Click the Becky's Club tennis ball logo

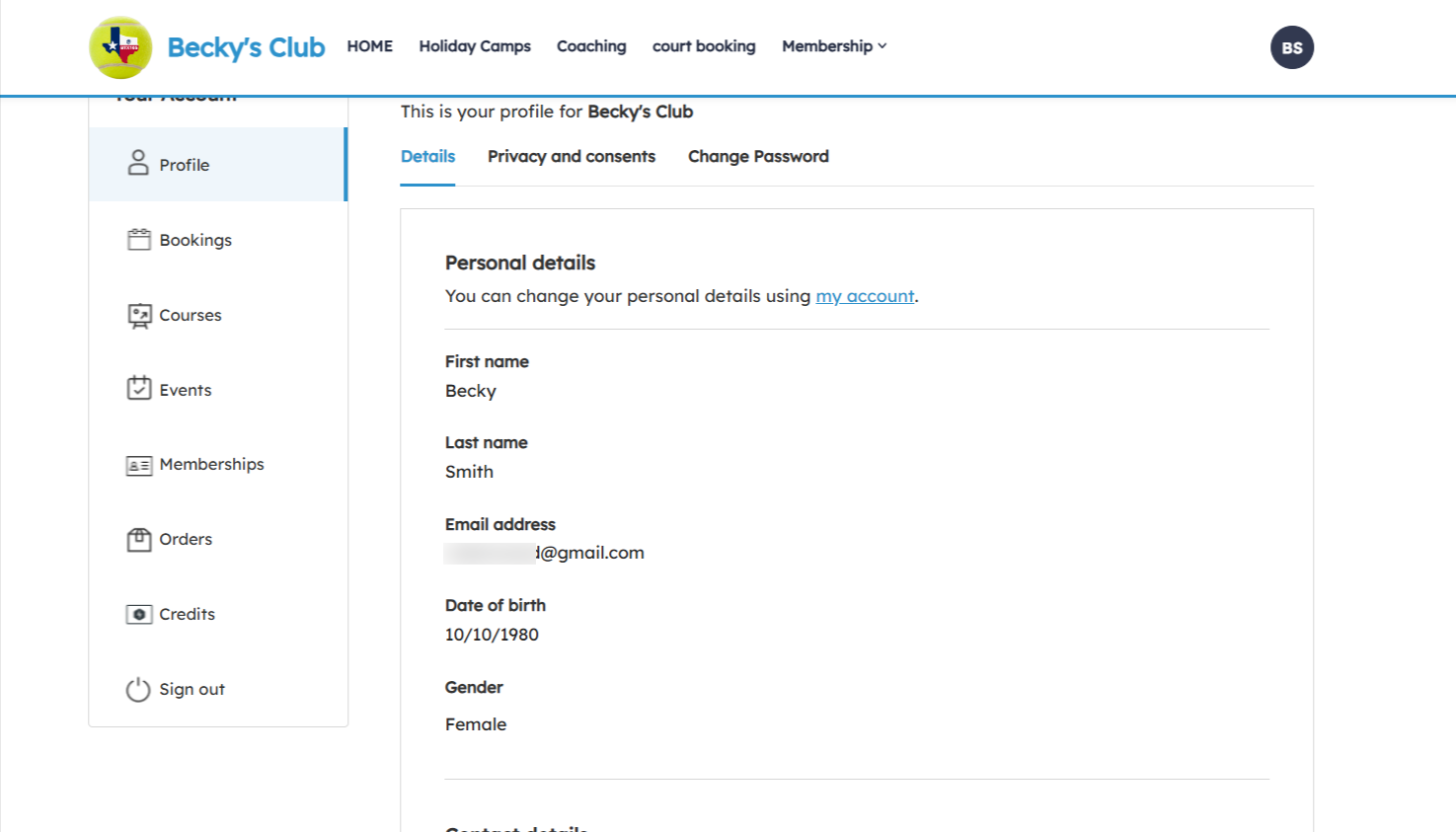[120, 47]
